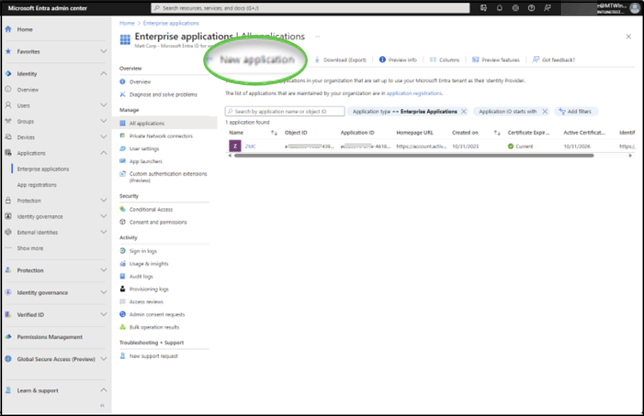Click the Home breadcrumb link
Image resolution: width=644 pixels, height=416 pixels.
(x=127, y=23)
